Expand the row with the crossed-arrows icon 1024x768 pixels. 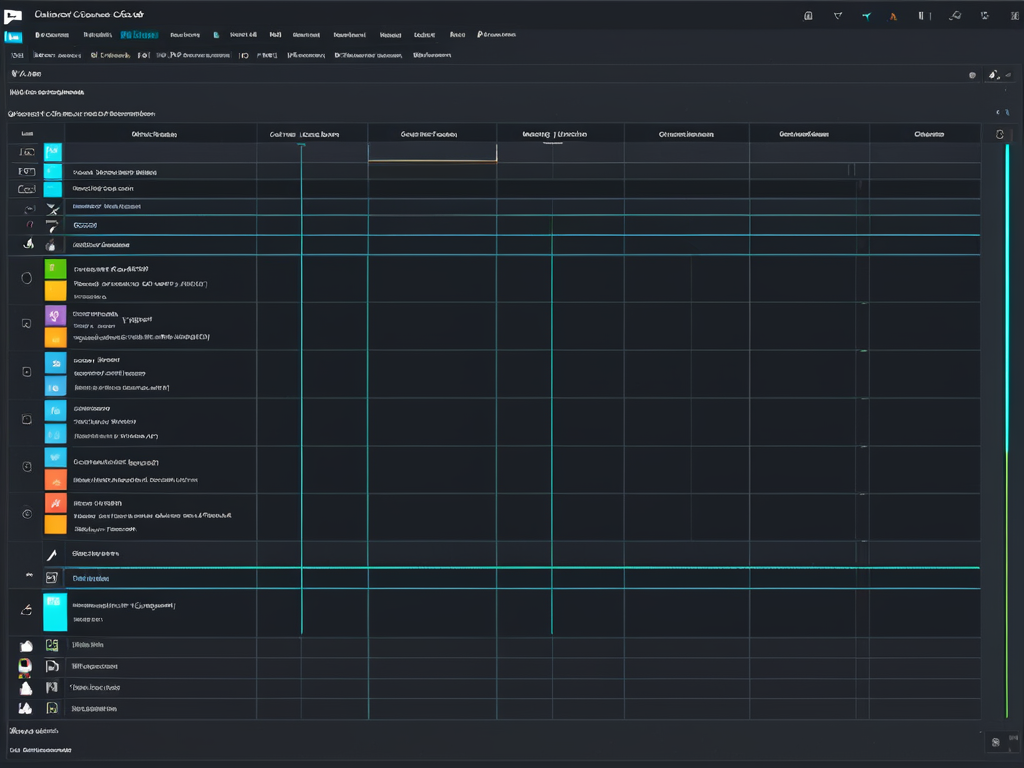click(x=52, y=208)
